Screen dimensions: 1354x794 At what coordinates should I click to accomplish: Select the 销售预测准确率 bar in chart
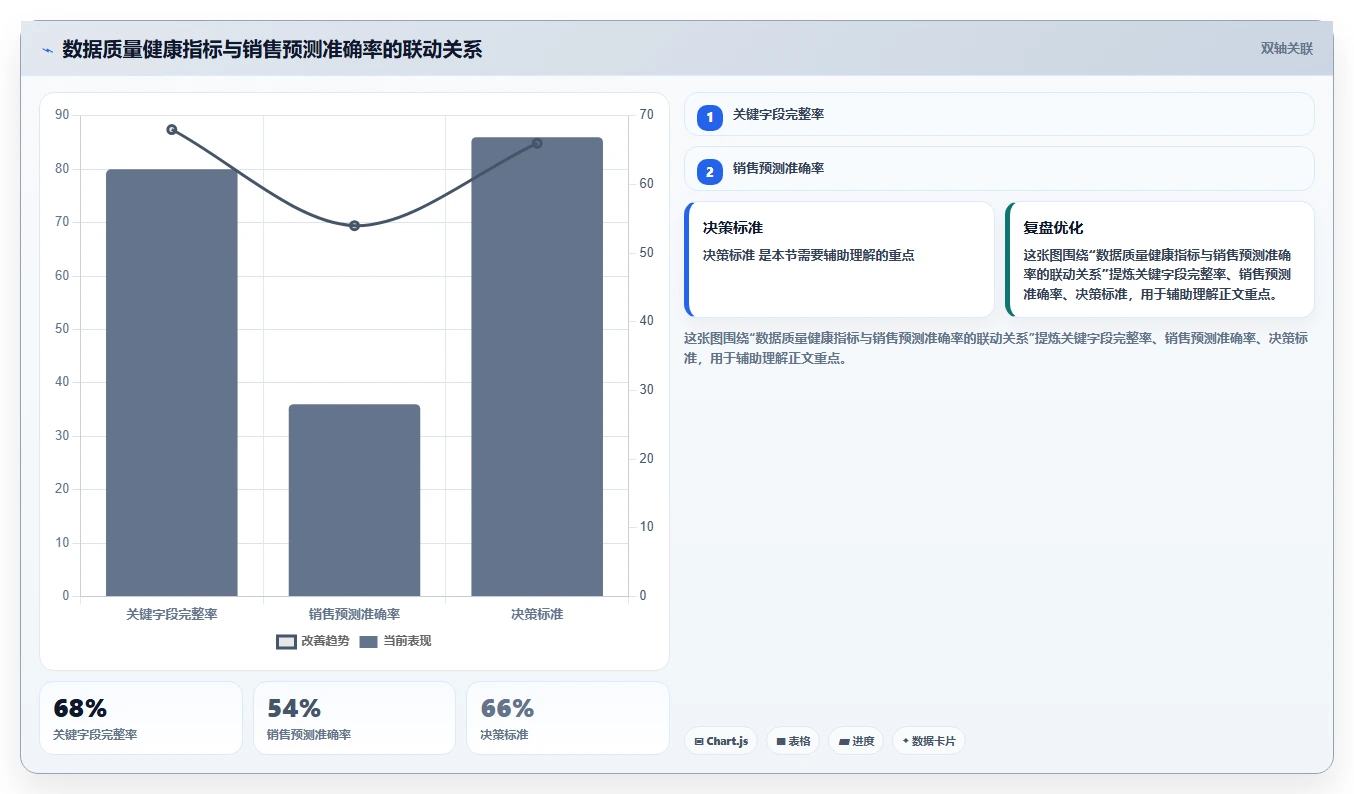pos(354,500)
